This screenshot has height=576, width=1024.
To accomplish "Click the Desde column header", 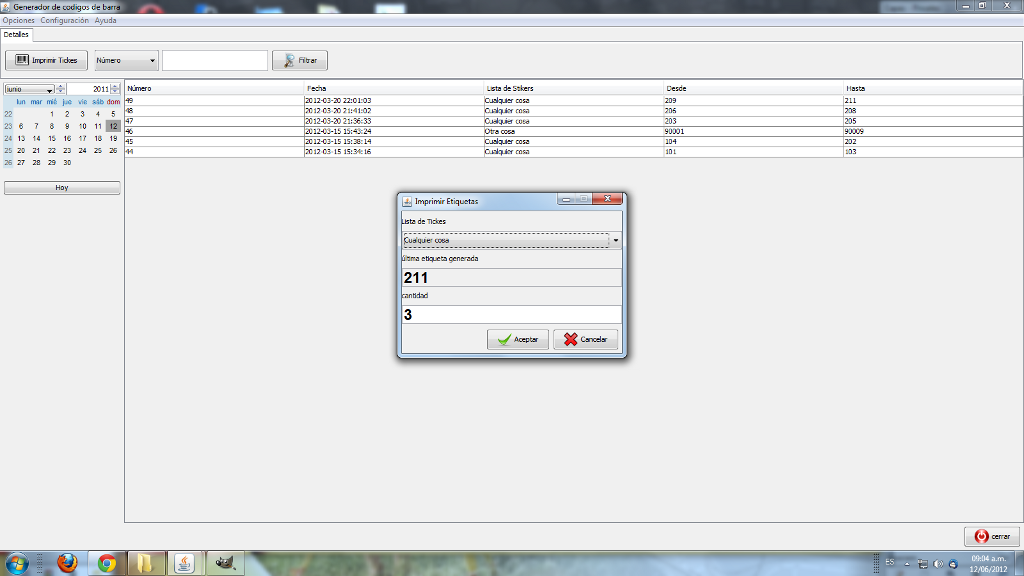I will pos(754,88).
